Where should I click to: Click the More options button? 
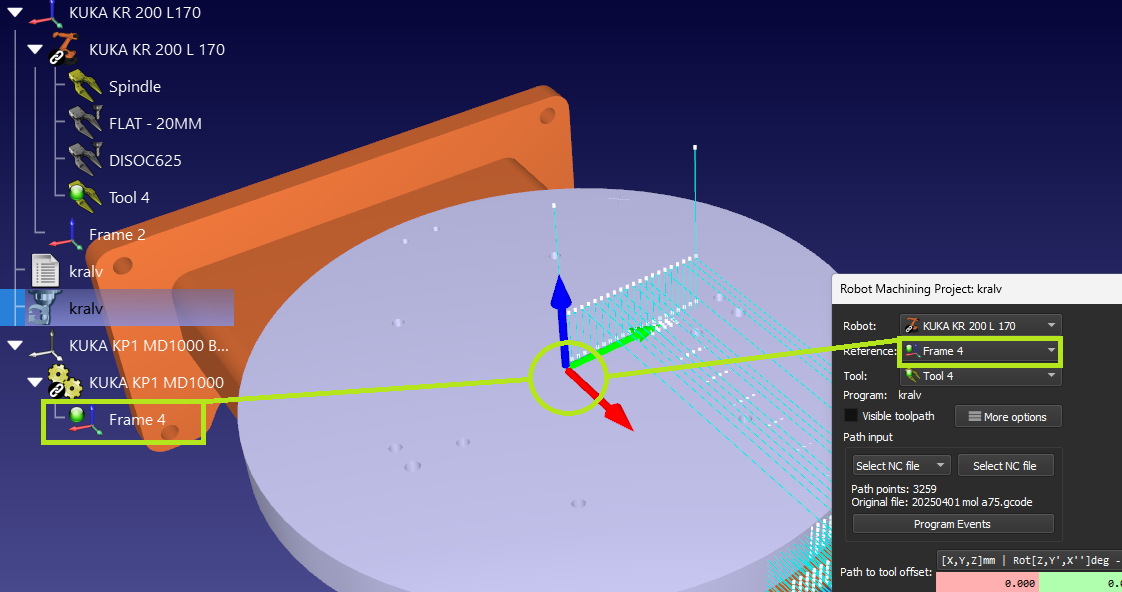1007,417
